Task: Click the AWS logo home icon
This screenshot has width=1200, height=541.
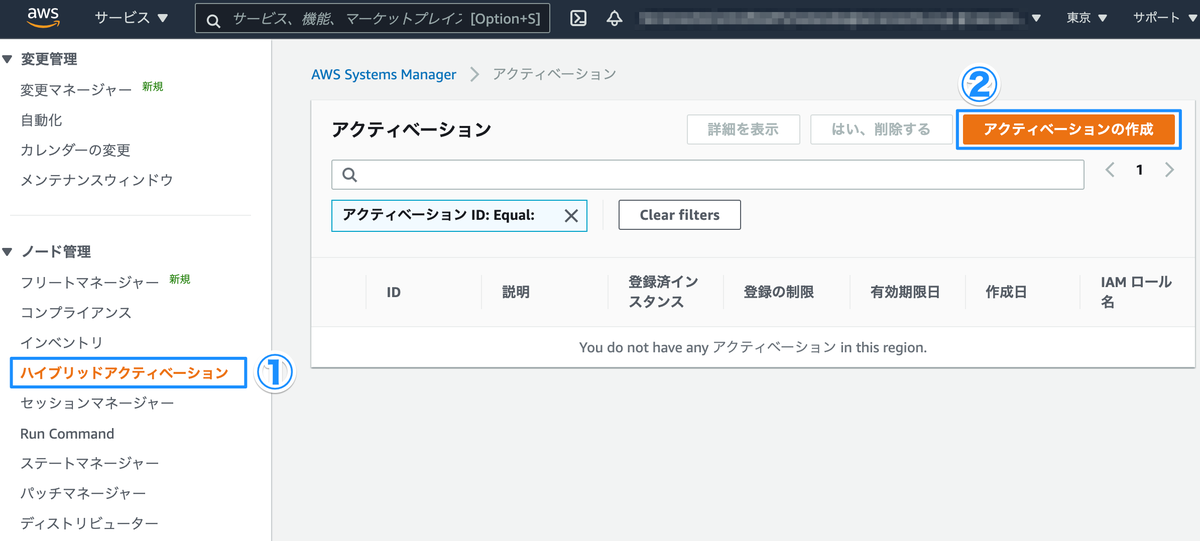Action: point(45,17)
